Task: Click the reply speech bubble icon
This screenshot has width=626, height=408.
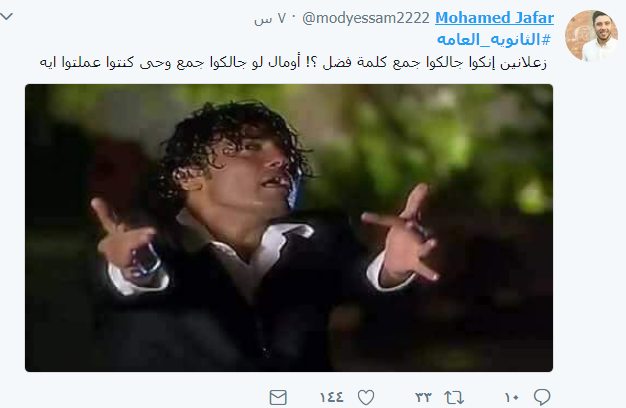Action: [x=542, y=397]
